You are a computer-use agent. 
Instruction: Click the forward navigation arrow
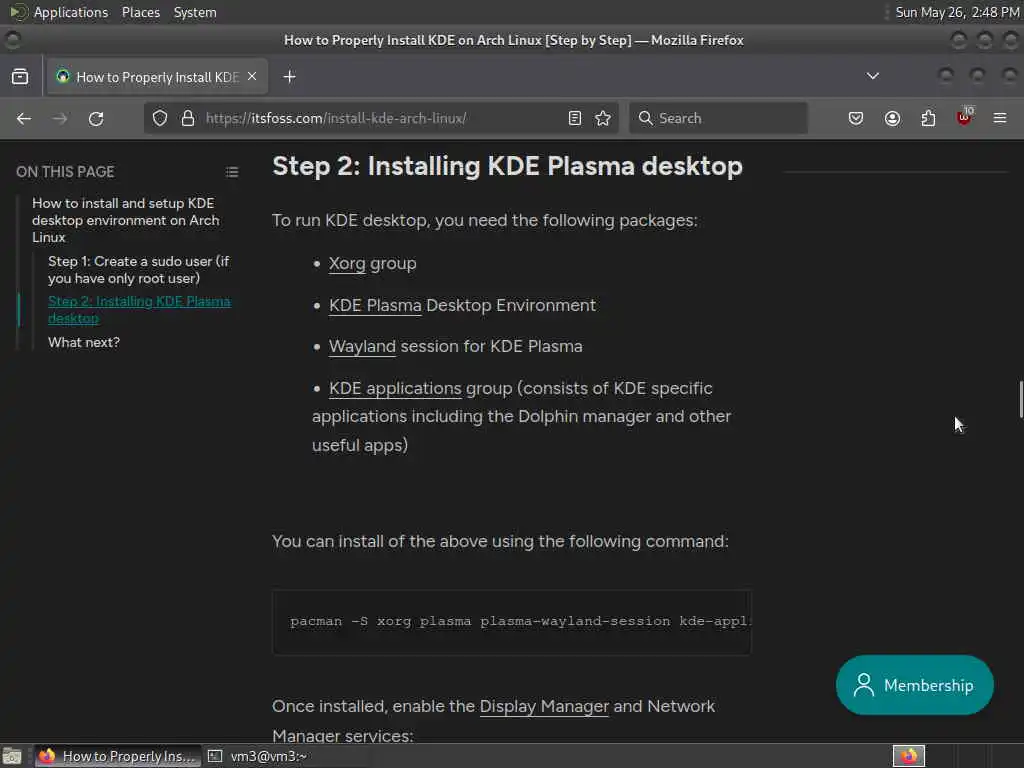(x=60, y=118)
